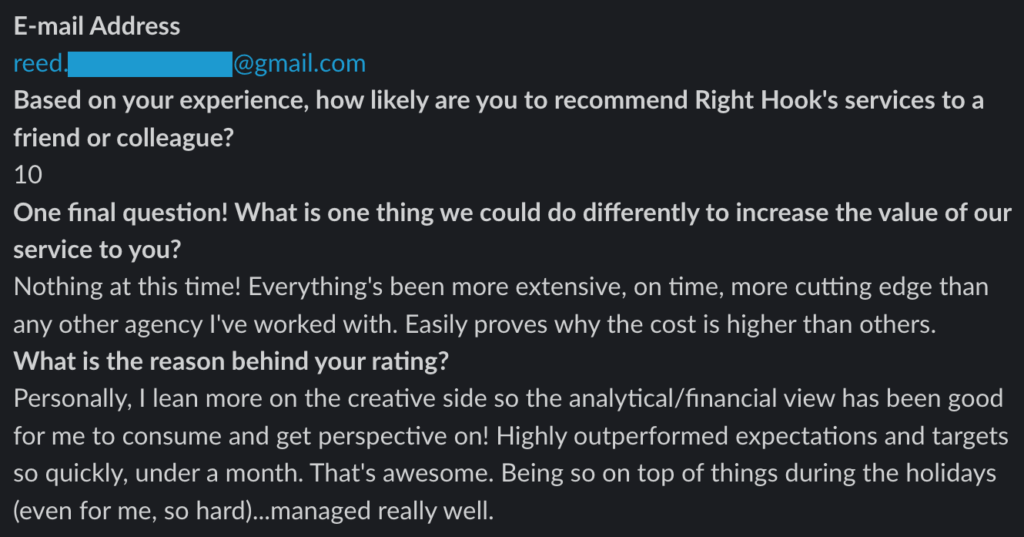Click the "One final question!" heading
The image size is (1024, 537).
(x=129, y=212)
